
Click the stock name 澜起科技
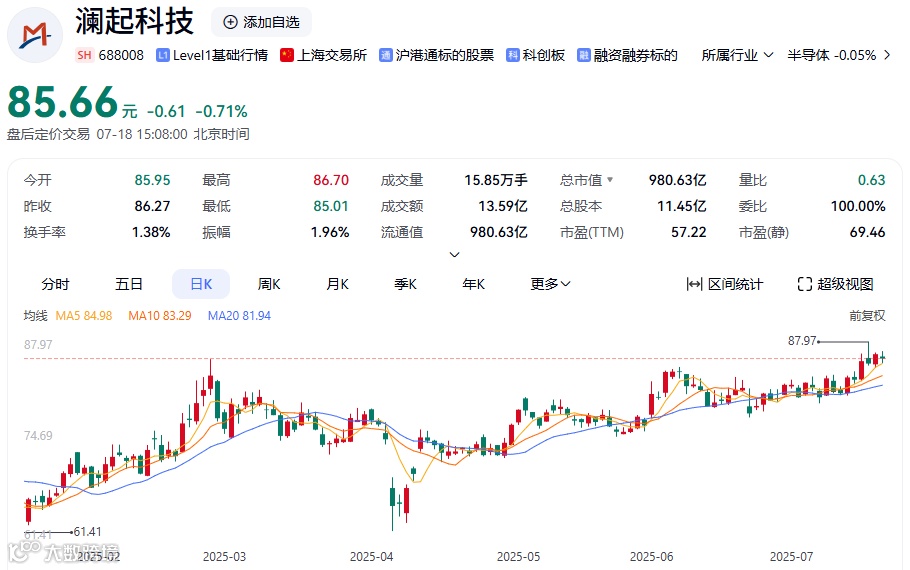135,21
